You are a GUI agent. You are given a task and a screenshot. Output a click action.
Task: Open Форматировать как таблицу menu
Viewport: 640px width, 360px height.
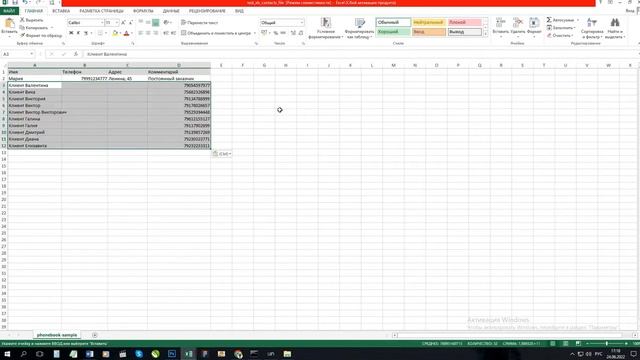(x=359, y=28)
